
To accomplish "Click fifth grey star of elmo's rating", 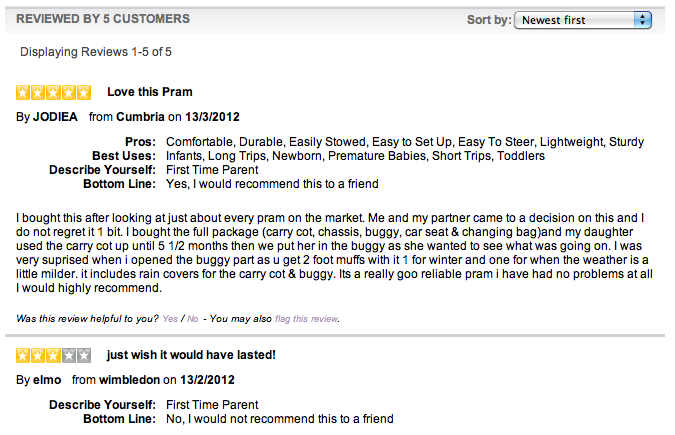I will click(x=84, y=355).
